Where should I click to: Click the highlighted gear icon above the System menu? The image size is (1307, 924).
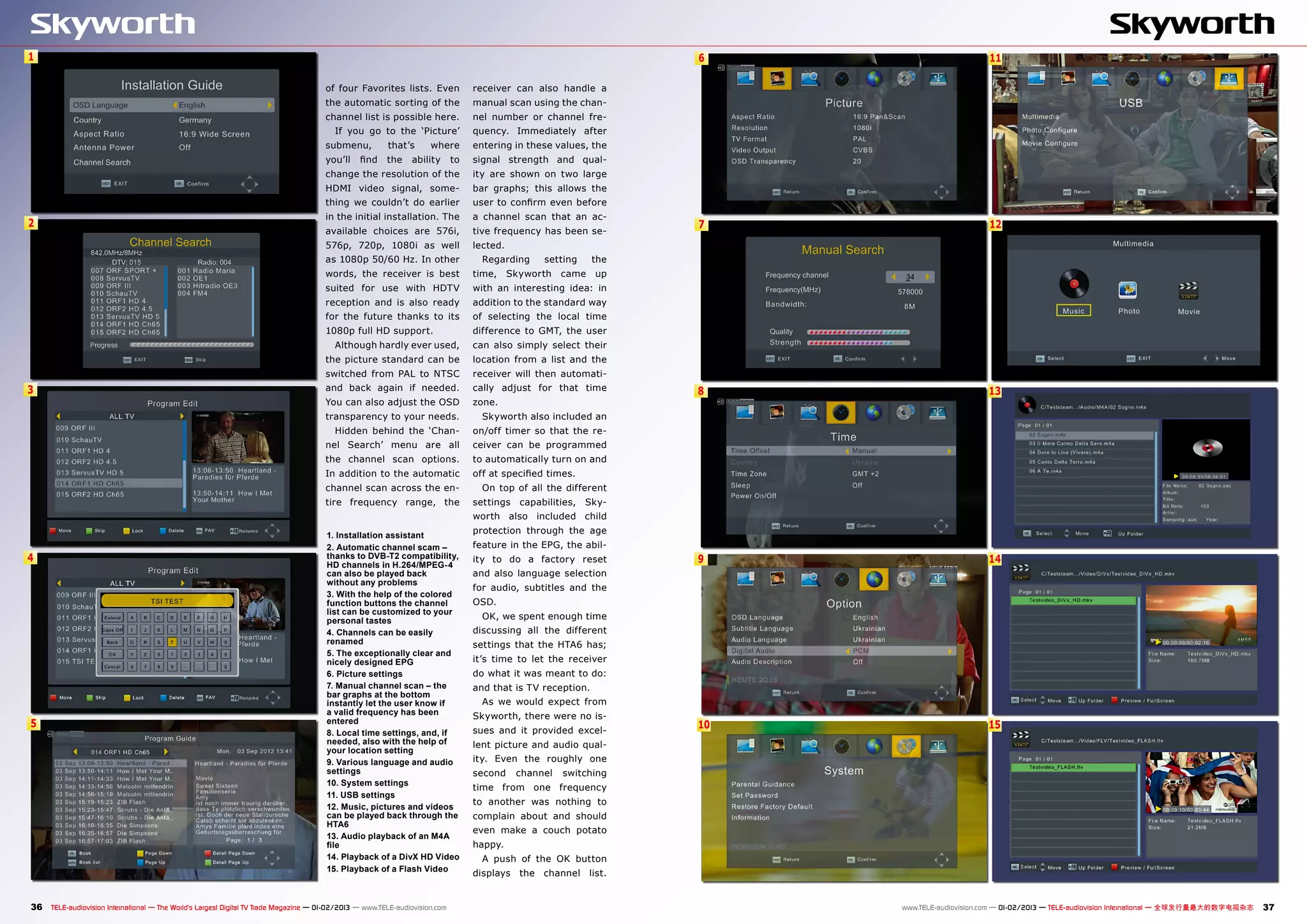pyautogui.click(x=906, y=746)
